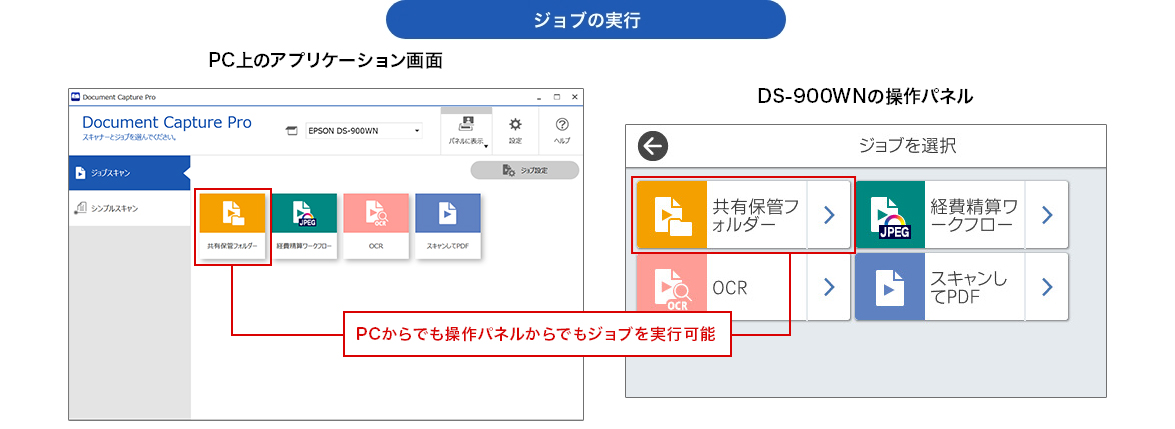
Task: Expand OCR chevron on operation panel
Action: click(x=828, y=286)
